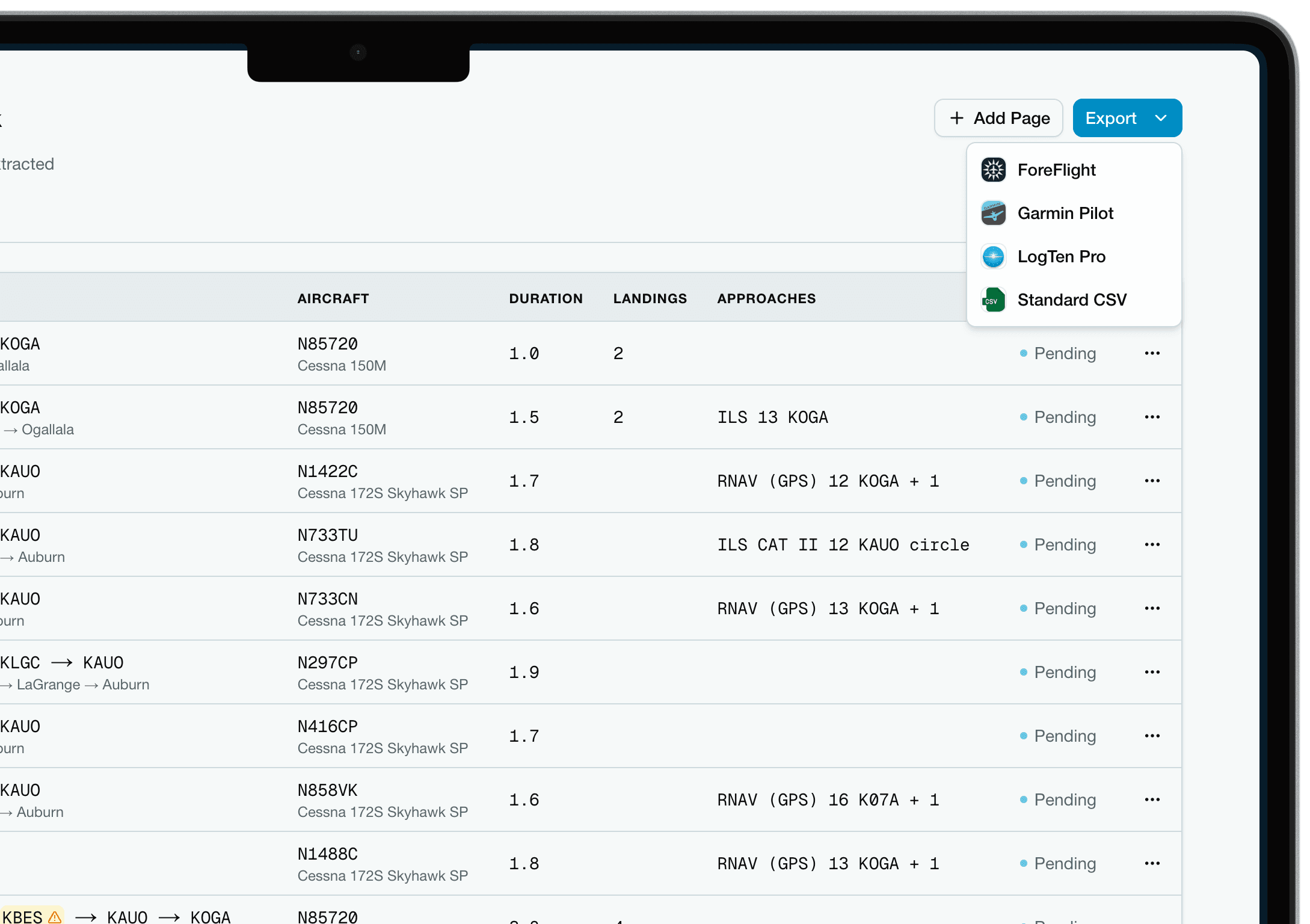
Task: Open actions menu on the N1488C row
Action: tap(1152, 863)
